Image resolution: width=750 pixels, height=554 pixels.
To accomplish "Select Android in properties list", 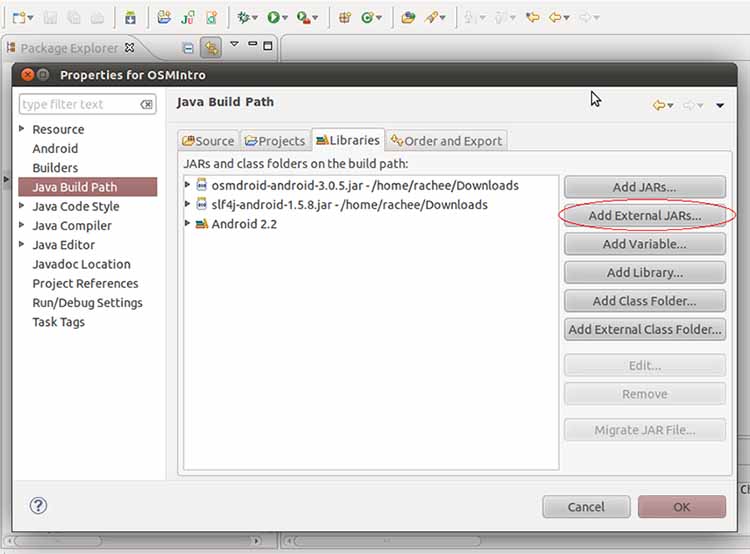I will (55, 149).
